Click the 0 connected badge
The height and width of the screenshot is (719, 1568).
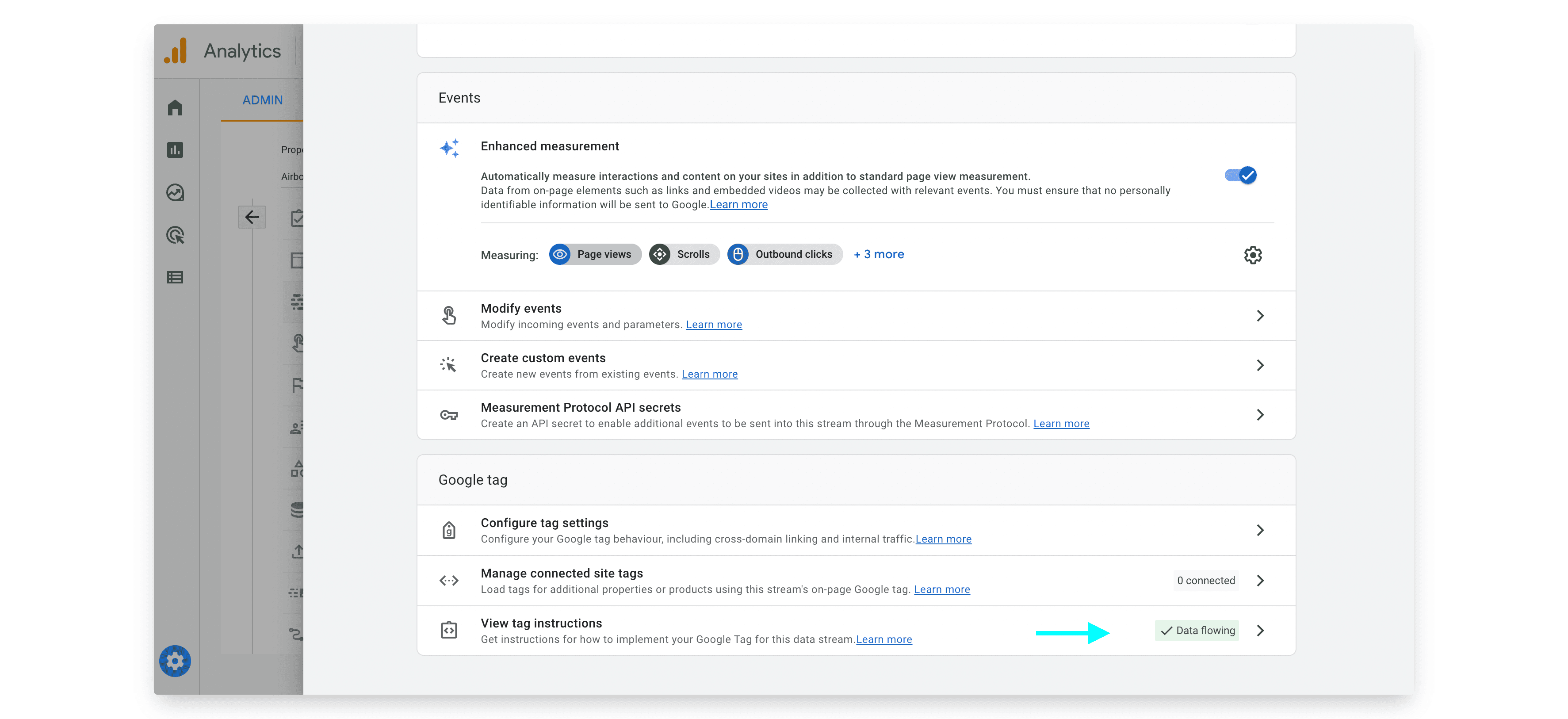(x=1205, y=581)
